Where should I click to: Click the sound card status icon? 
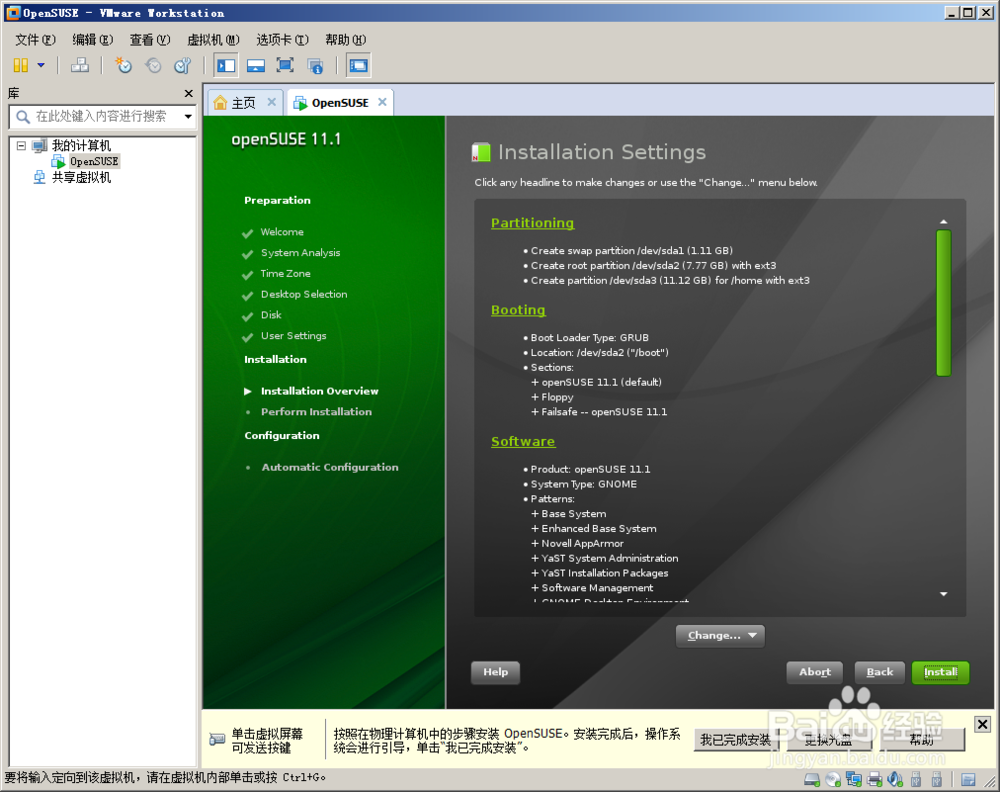pos(895,779)
